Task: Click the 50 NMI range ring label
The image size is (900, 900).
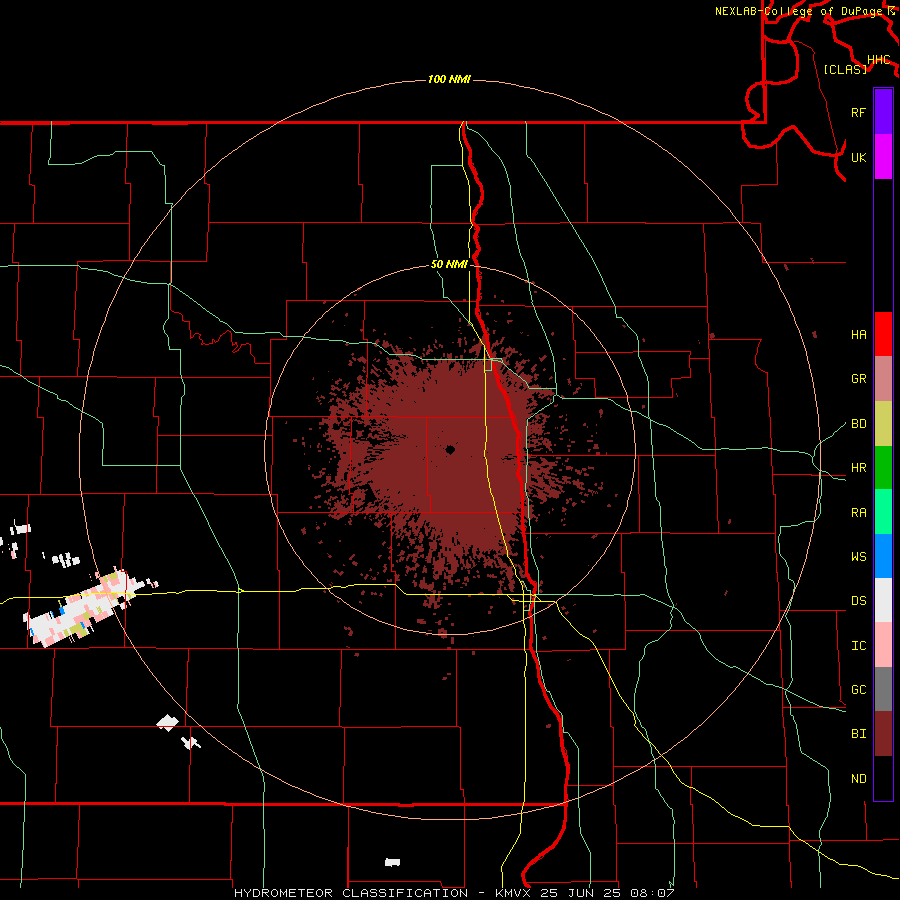Action: [449, 264]
